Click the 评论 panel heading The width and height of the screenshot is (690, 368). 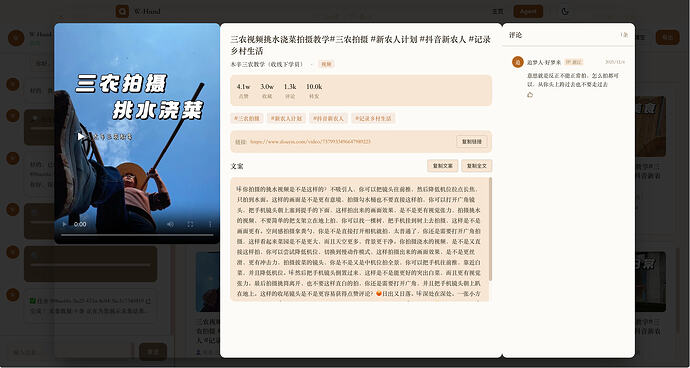(x=515, y=35)
